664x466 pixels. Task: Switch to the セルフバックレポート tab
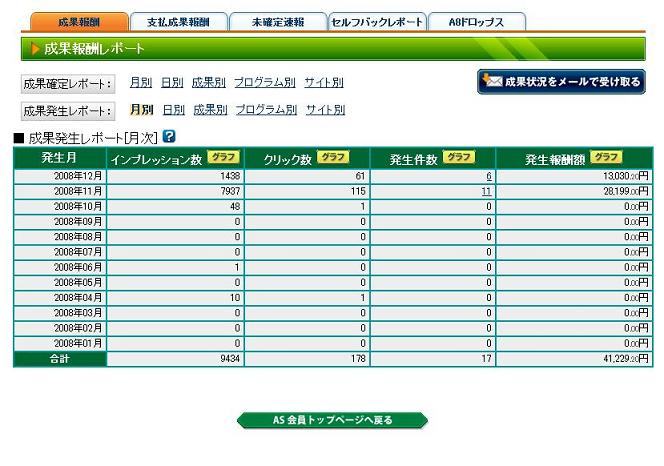click(377, 22)
